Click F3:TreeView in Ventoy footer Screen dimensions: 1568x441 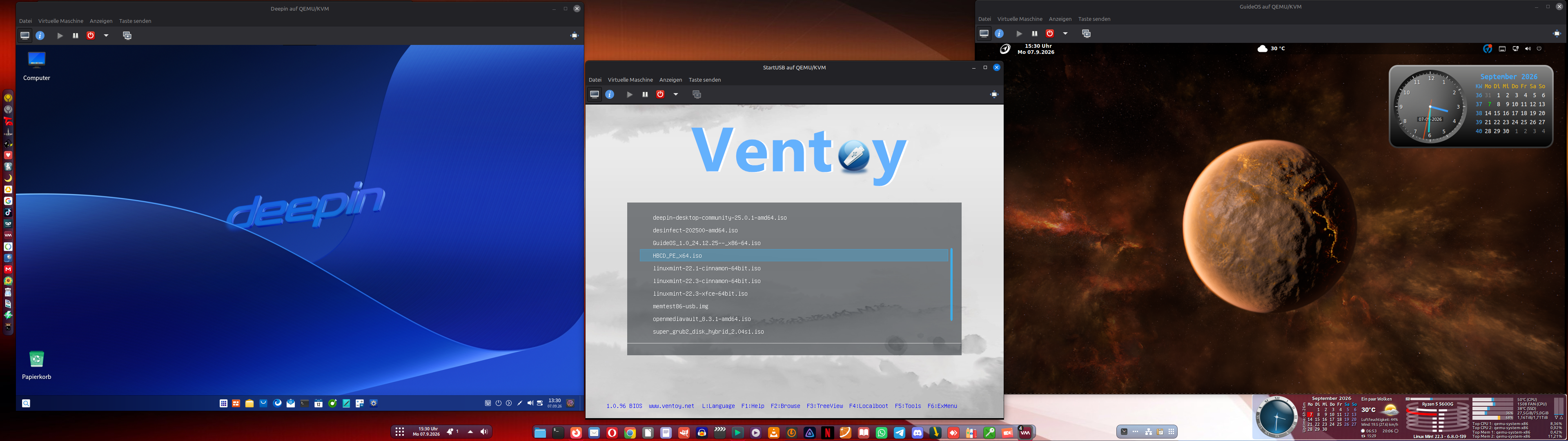(x=825, y=406)
